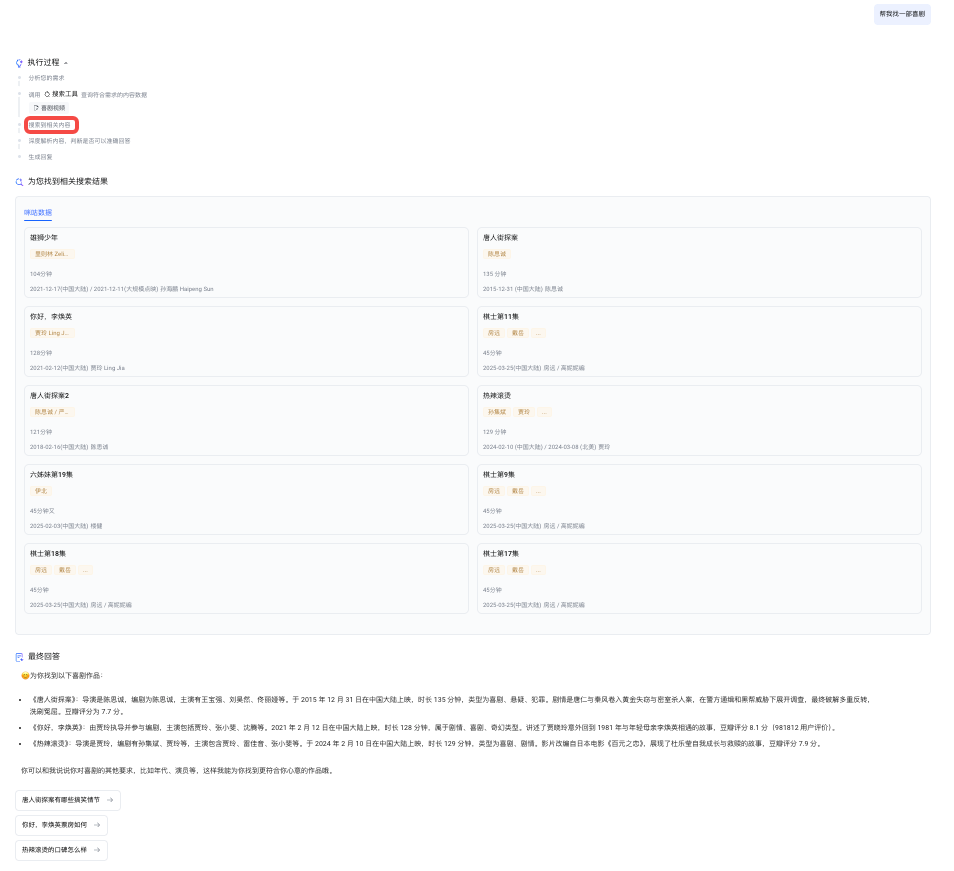Click the 搜索工具 icon in step two
The image size is (954, 871).
pyautogui.click(x=47, y=94)
